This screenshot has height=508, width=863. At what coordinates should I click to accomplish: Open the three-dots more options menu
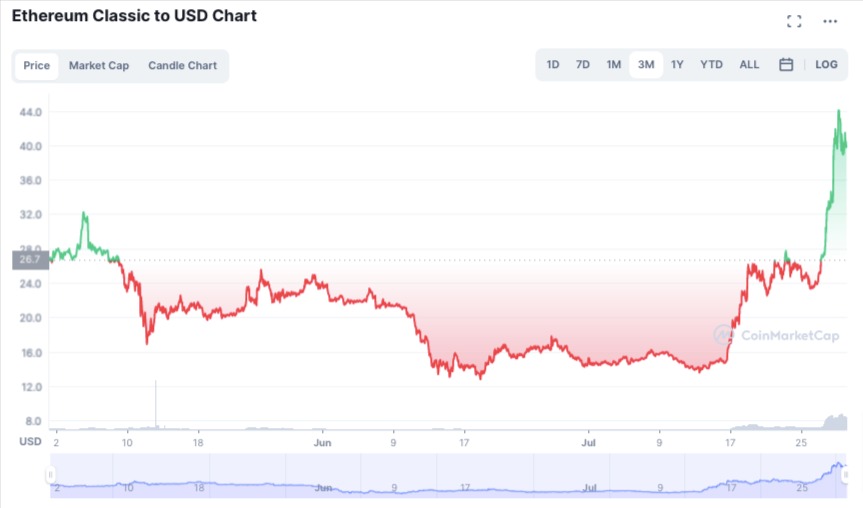[830, 21]
